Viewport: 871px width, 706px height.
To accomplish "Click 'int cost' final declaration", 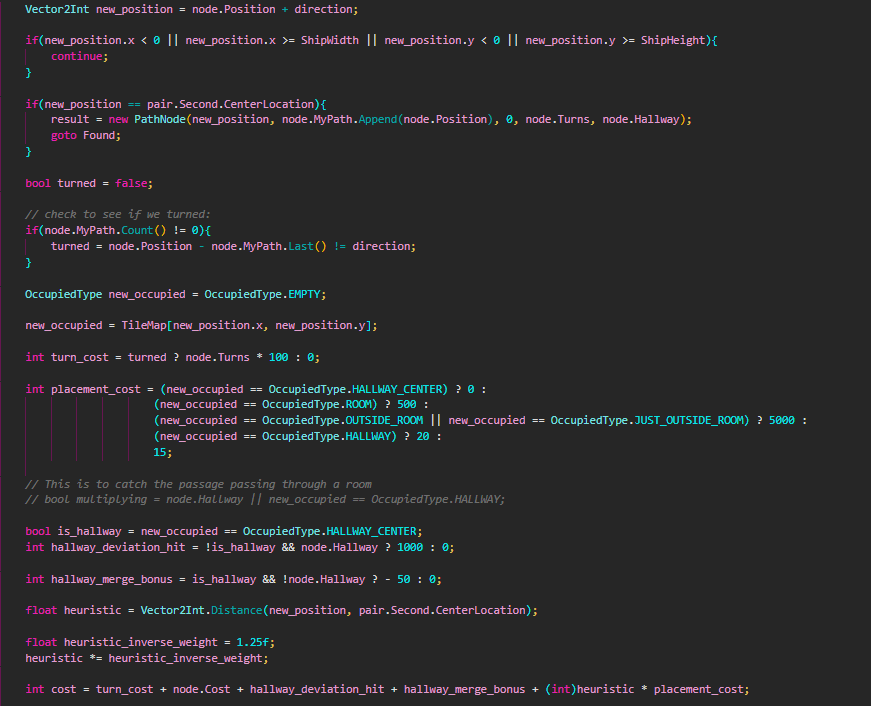I will [51, 689].
